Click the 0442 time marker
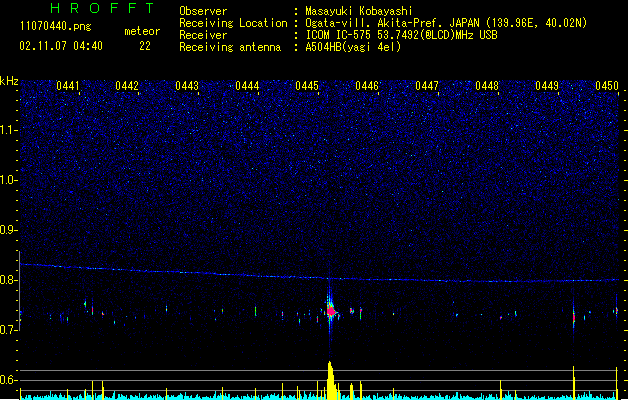Viewport: 629px width, 400px height. coord(127,86)
